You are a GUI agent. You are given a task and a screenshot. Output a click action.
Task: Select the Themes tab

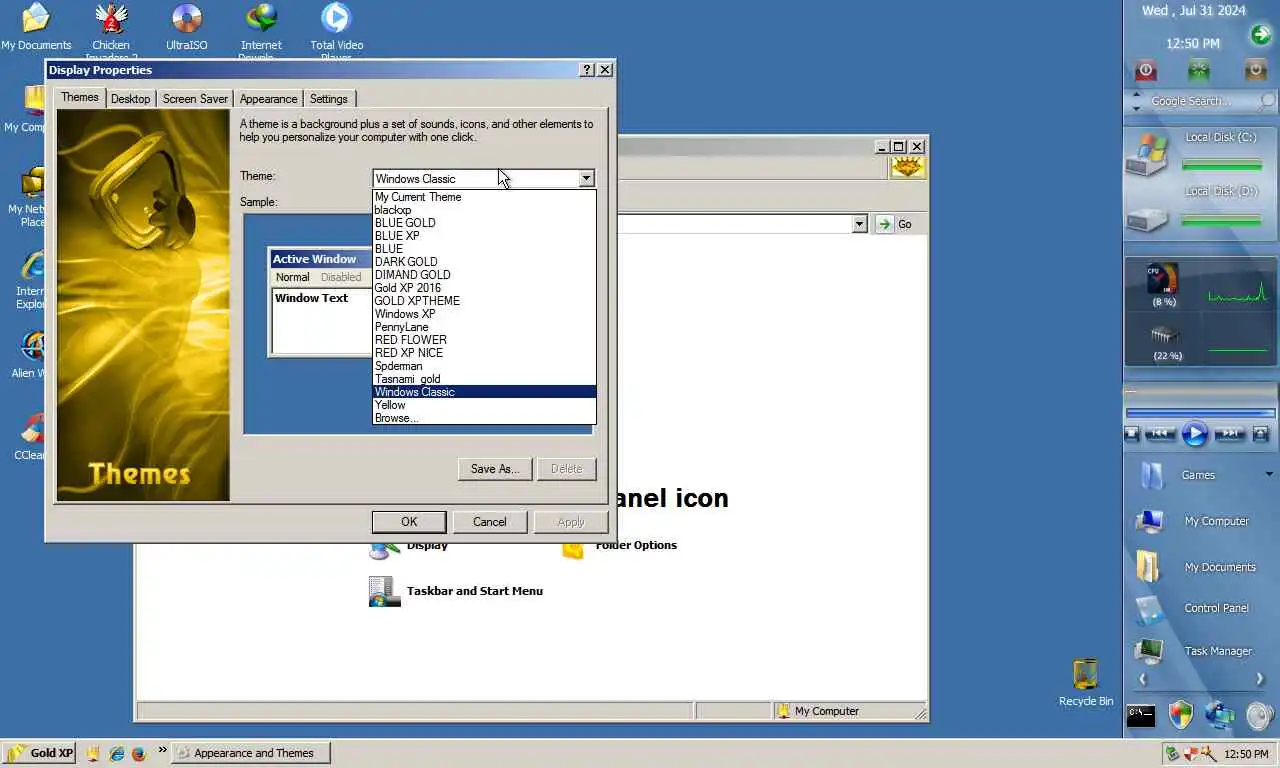[80, 97]
